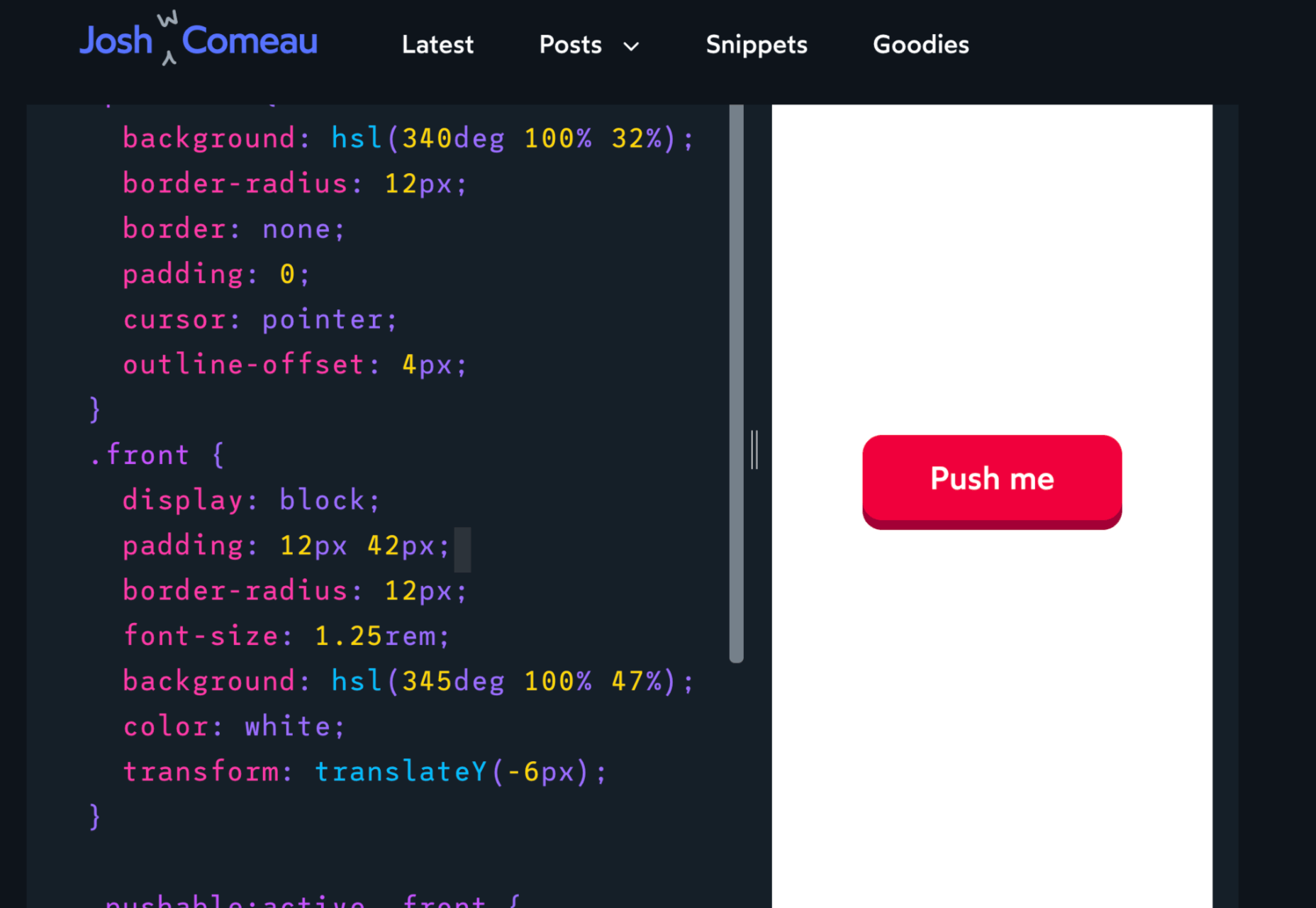
Task: Click the 'hsl(345deg 100% 47%)' background value
Action: pos(503,682)
